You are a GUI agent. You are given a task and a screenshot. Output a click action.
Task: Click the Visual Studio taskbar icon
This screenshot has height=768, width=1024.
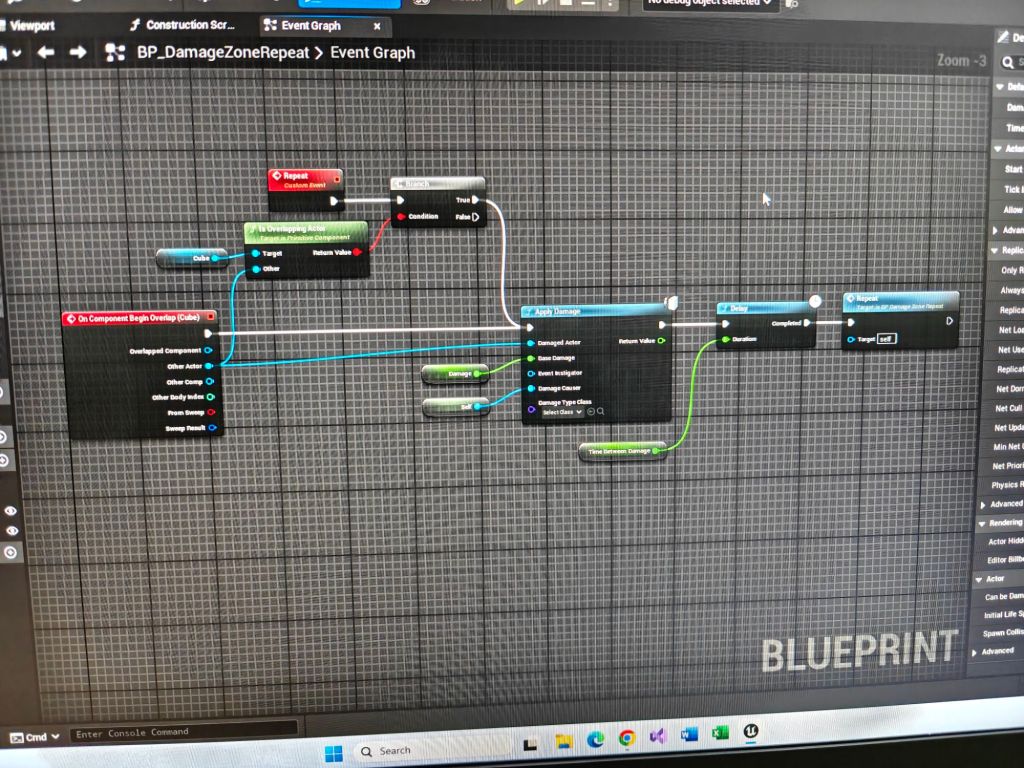pyautogui.click(x=657, y=738)
